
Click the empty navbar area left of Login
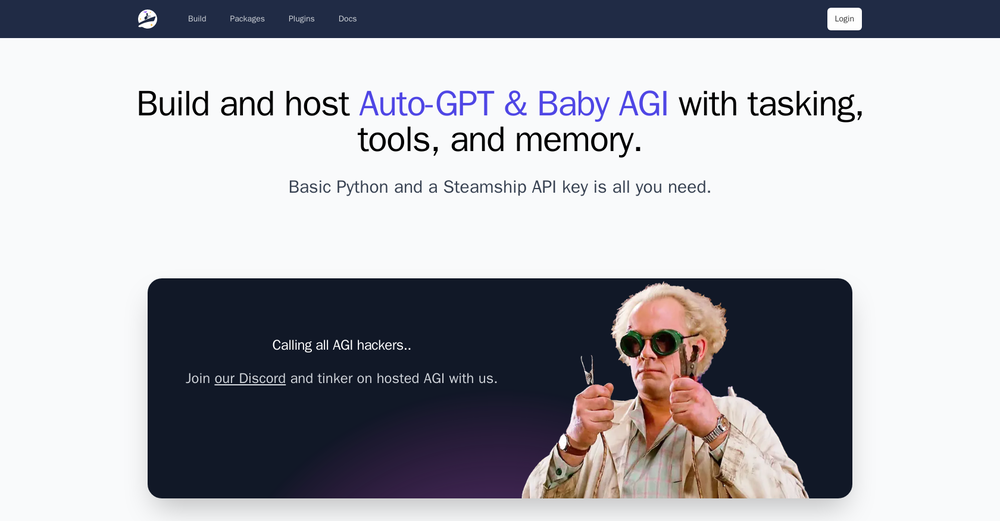click(600, 19)
